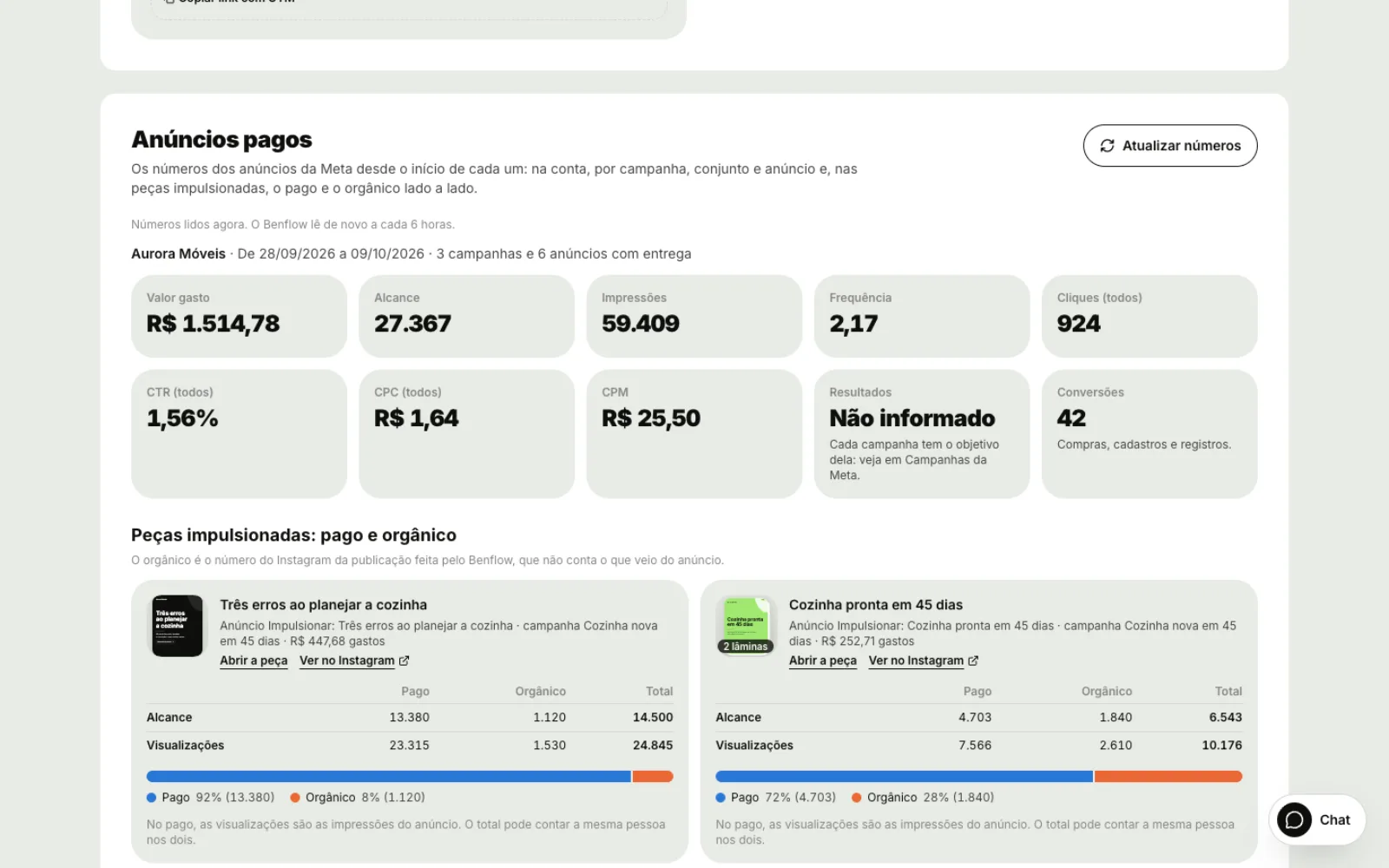The width and height of the screenshot is (1389, 868).
Task: Open the Chat widget
Action: point(1317,820)
